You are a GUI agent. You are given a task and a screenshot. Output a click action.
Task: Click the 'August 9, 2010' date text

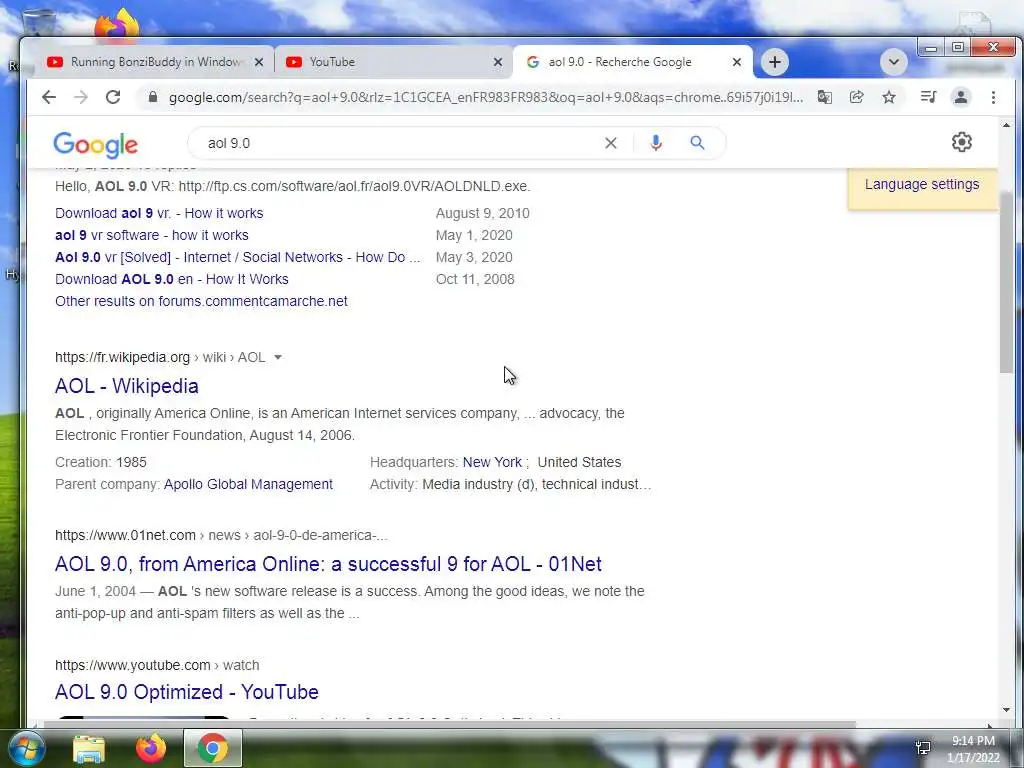click(483, 213)
